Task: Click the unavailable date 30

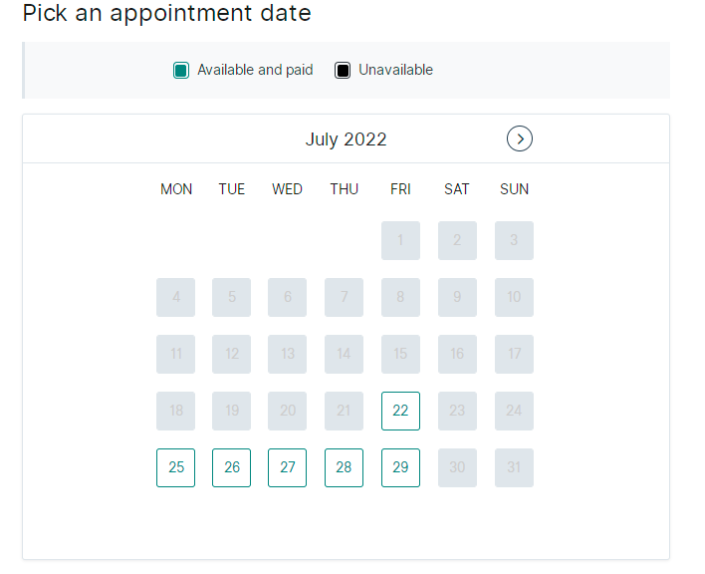Action: (457, 467)
